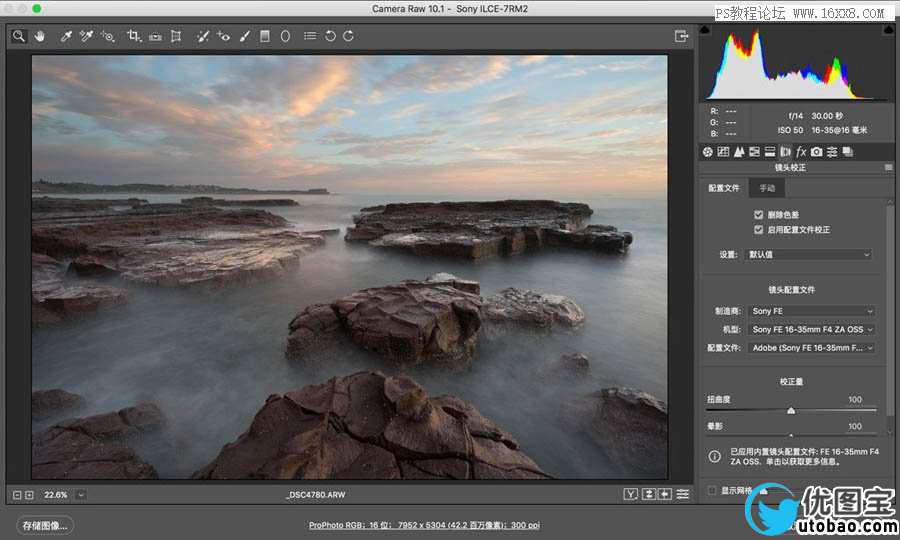The width and height of the screenshot is (900, 540).
Task: Click the 存储图像 button
Action: click(44, 525)
